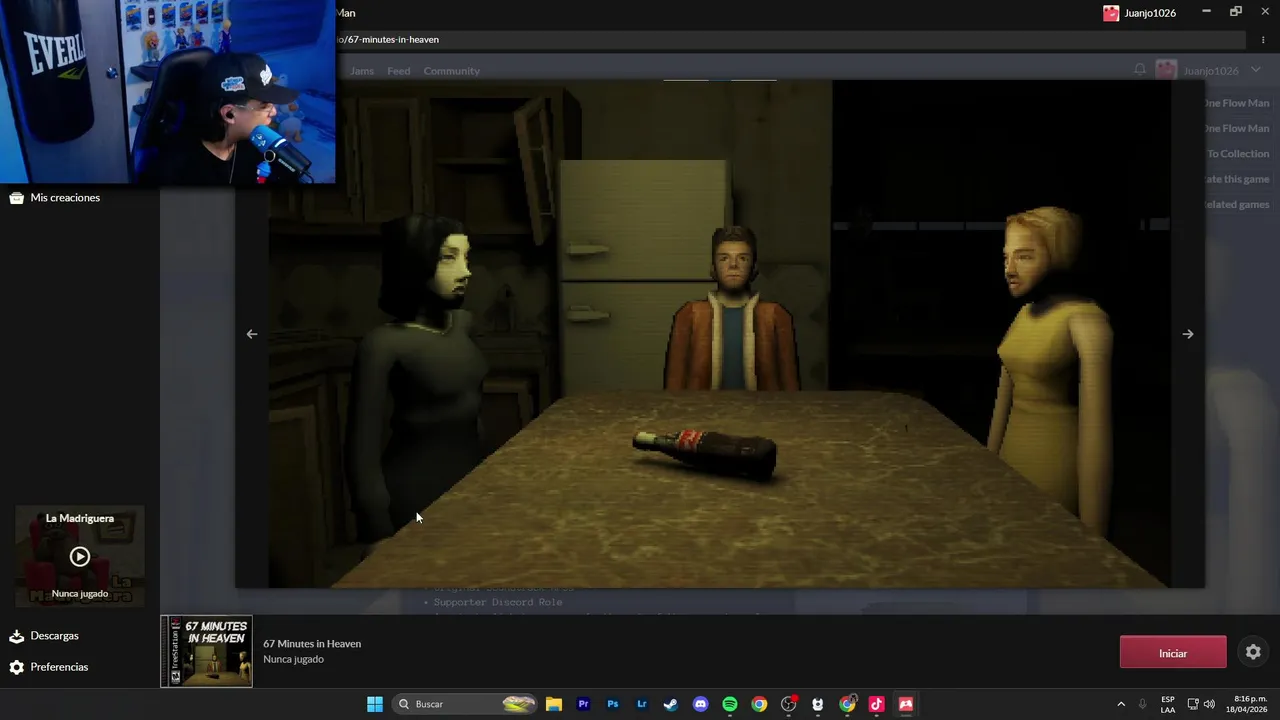Open game settings gear next to Iniciar
This screenshot has width=1280, height=720.
(x=1253, y=652)
